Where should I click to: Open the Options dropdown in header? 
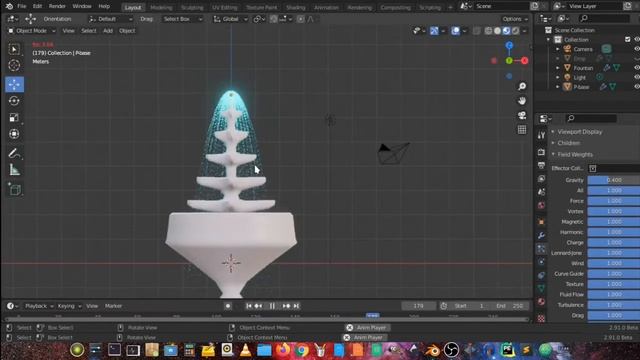(x=515, y=19)
